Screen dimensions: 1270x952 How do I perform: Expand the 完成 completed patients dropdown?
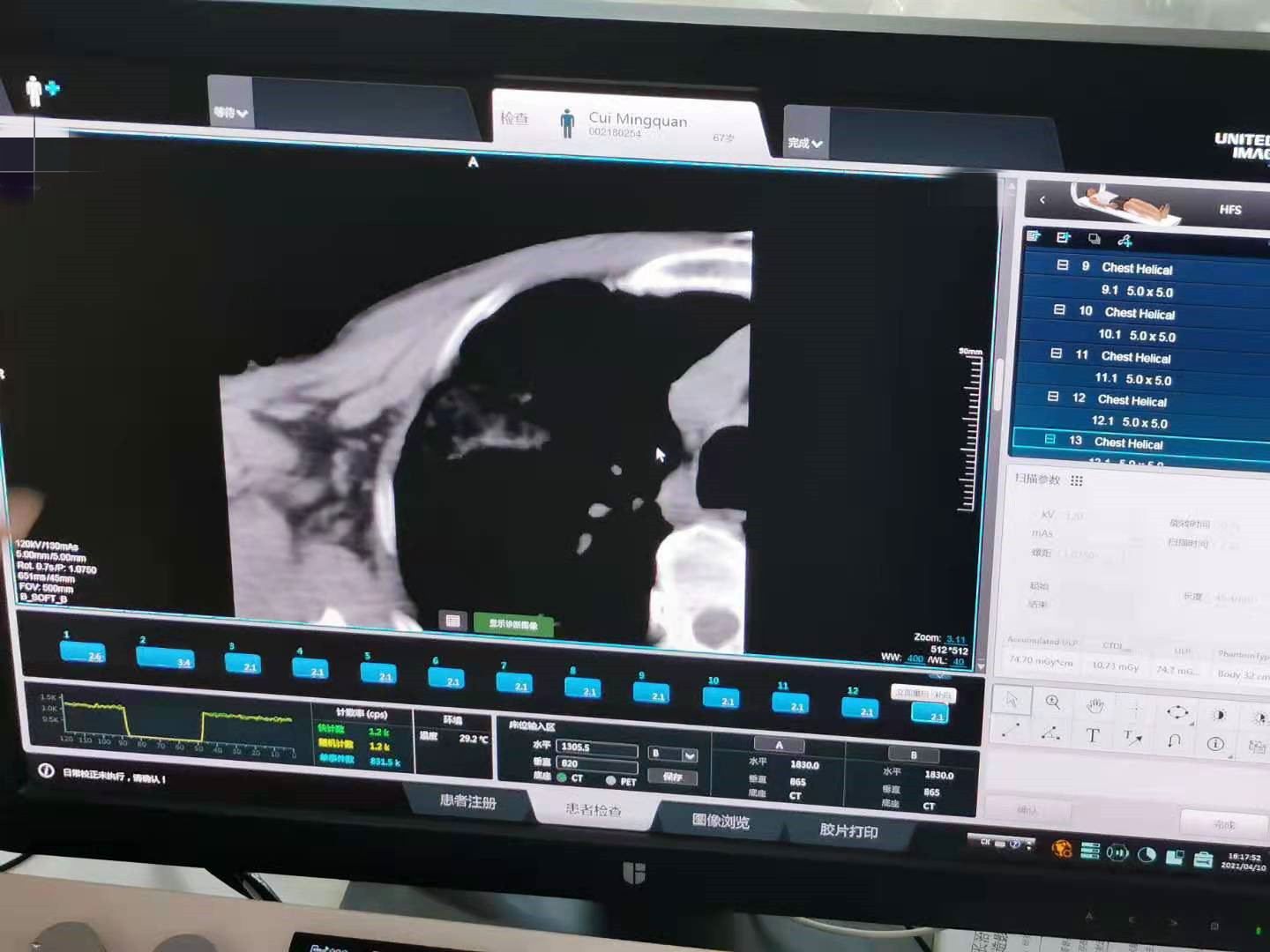(804, 143)
